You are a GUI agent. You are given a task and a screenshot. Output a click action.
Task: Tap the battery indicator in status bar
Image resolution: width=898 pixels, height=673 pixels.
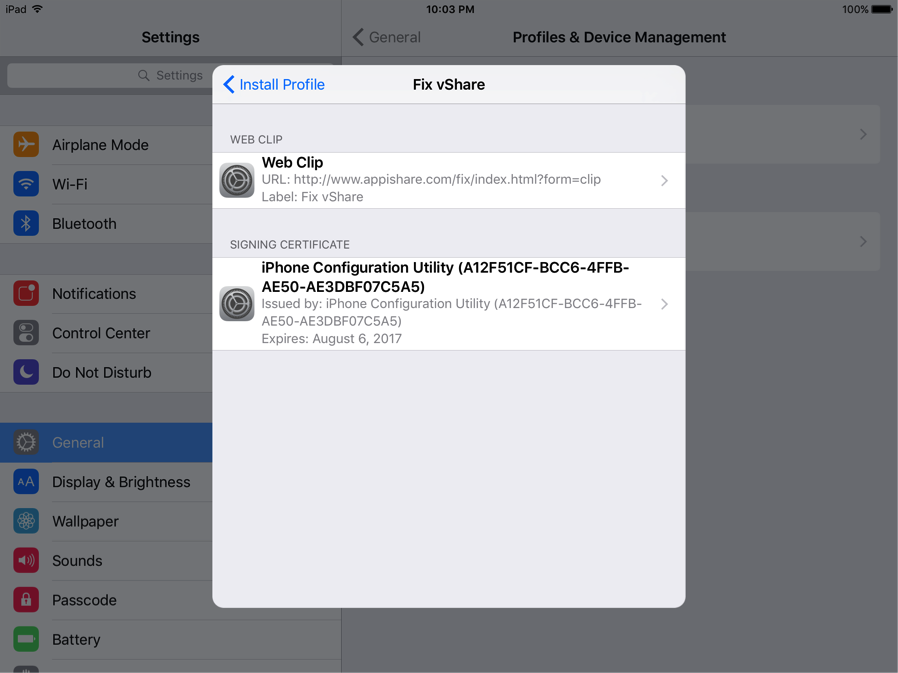tap(881, 9)
